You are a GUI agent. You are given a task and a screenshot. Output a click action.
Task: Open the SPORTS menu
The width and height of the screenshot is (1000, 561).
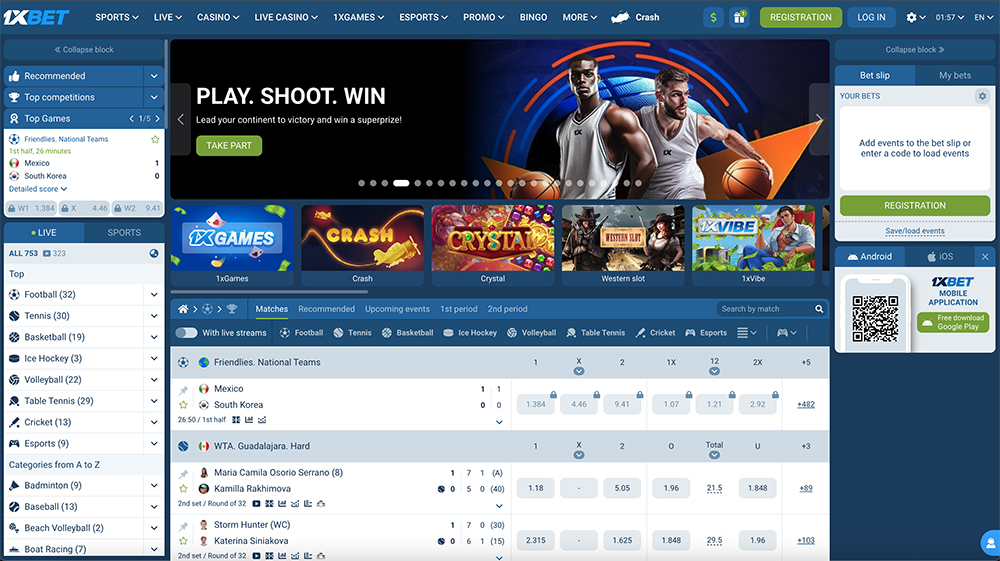[x=117, y=17]
